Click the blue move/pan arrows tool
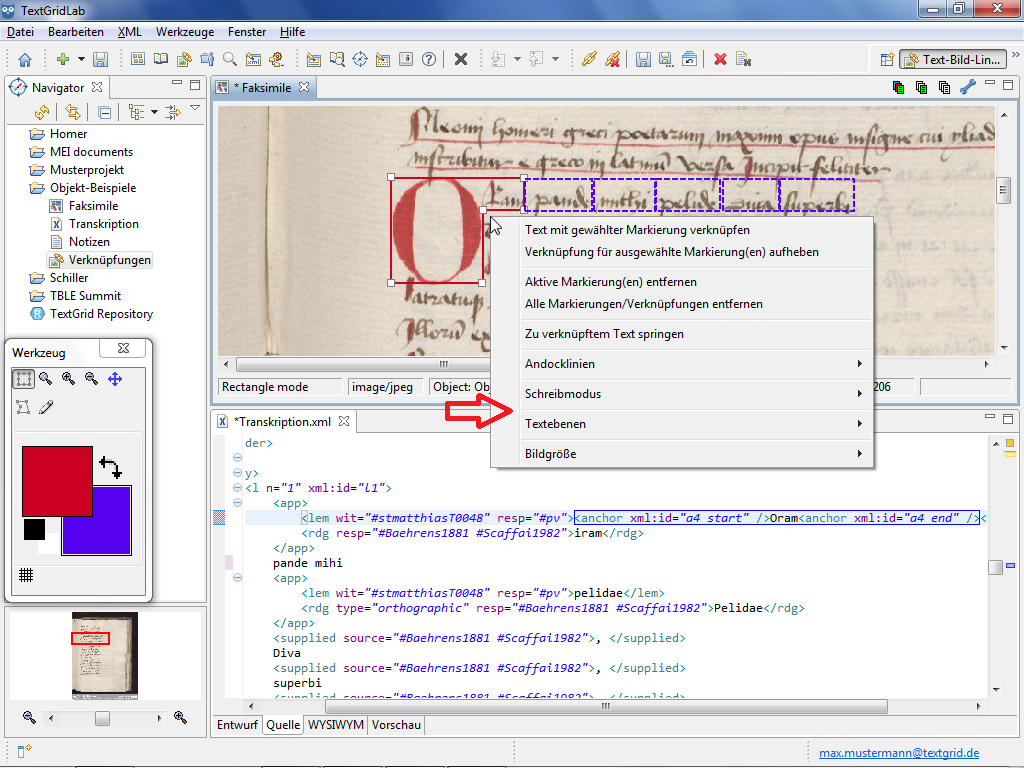The width and height of the screenshot is (1024, 768). coord(114,379)
